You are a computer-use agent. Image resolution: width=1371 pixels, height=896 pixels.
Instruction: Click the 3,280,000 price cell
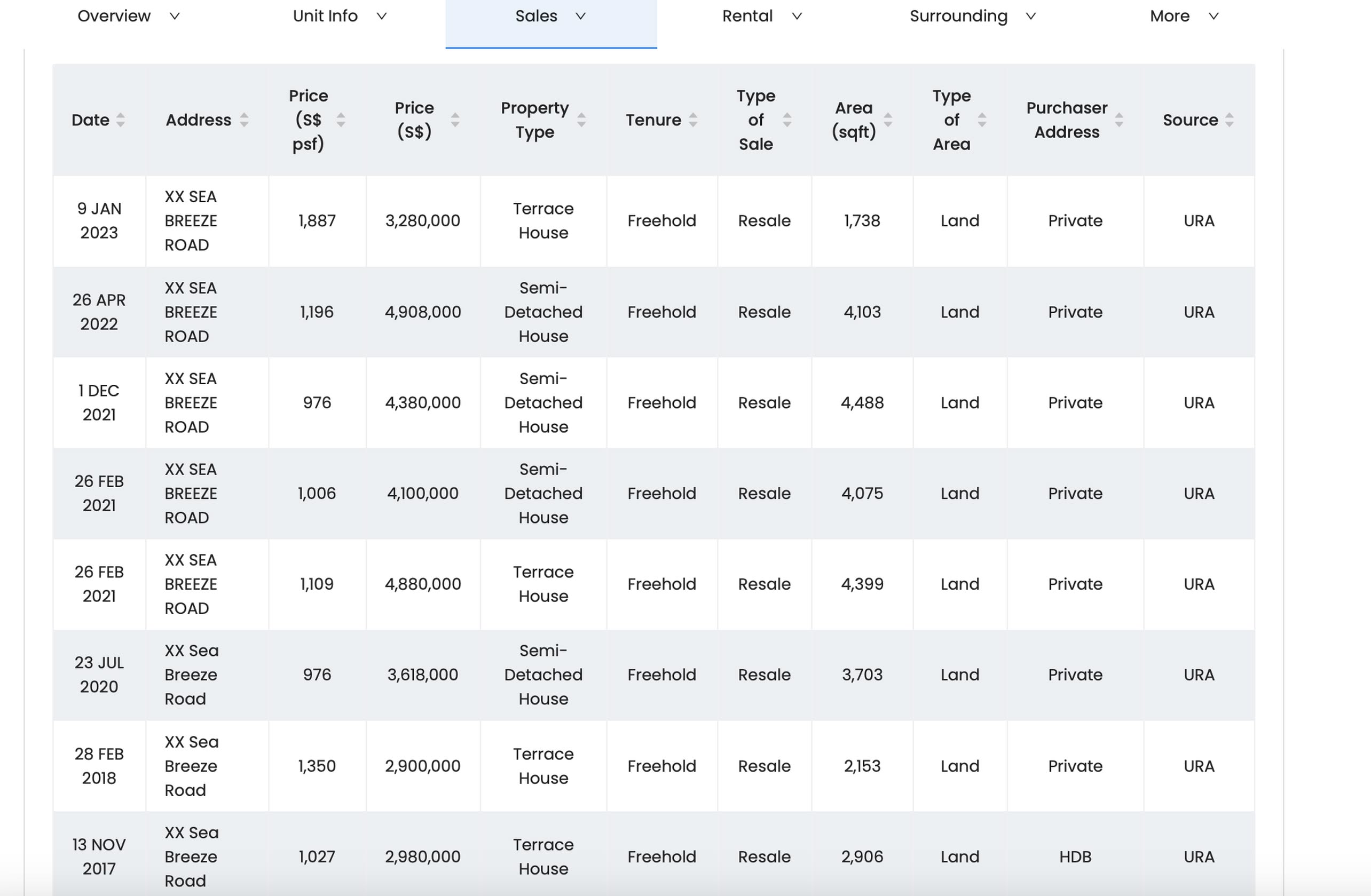(423, 220)
